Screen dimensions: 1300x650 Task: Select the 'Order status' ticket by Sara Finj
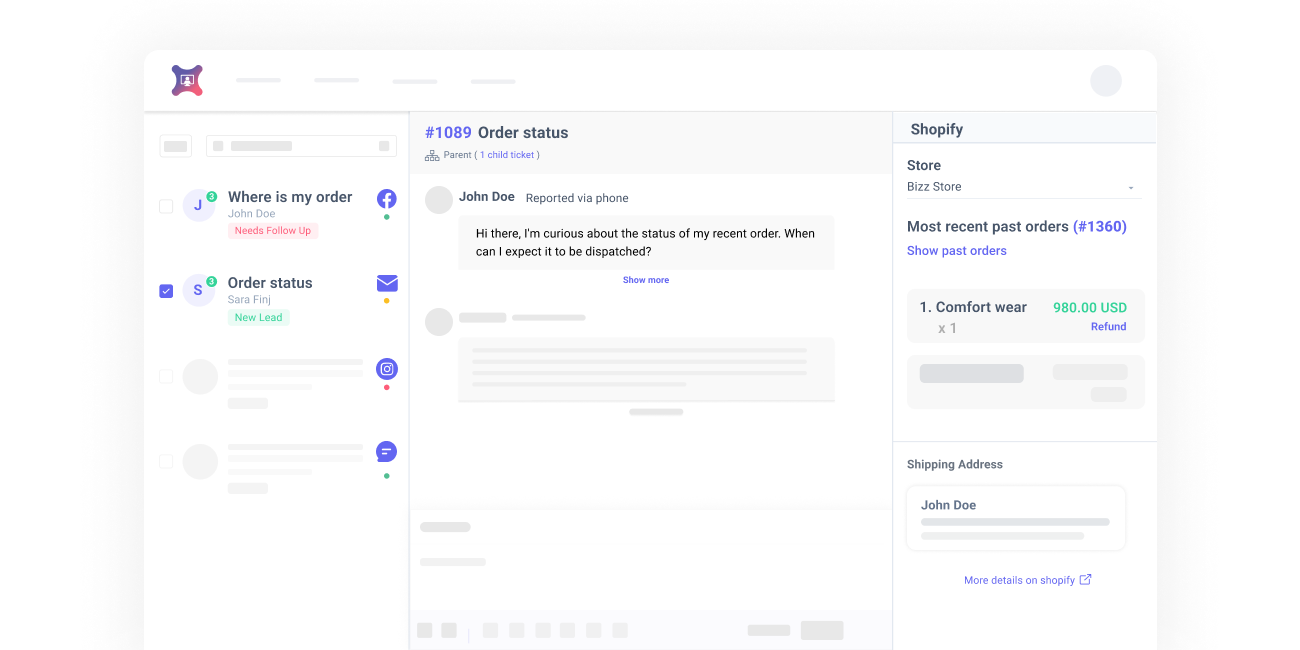[270, 283]
